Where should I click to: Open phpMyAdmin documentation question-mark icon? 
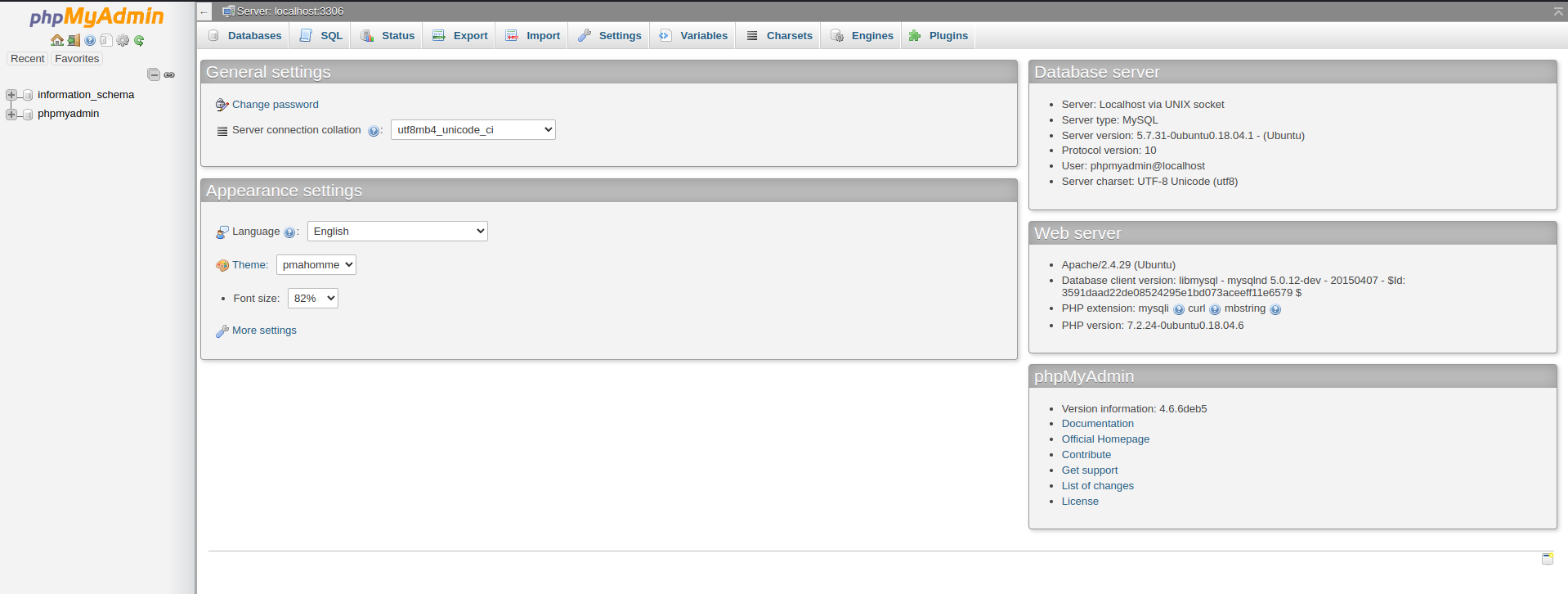coord(90,40)
